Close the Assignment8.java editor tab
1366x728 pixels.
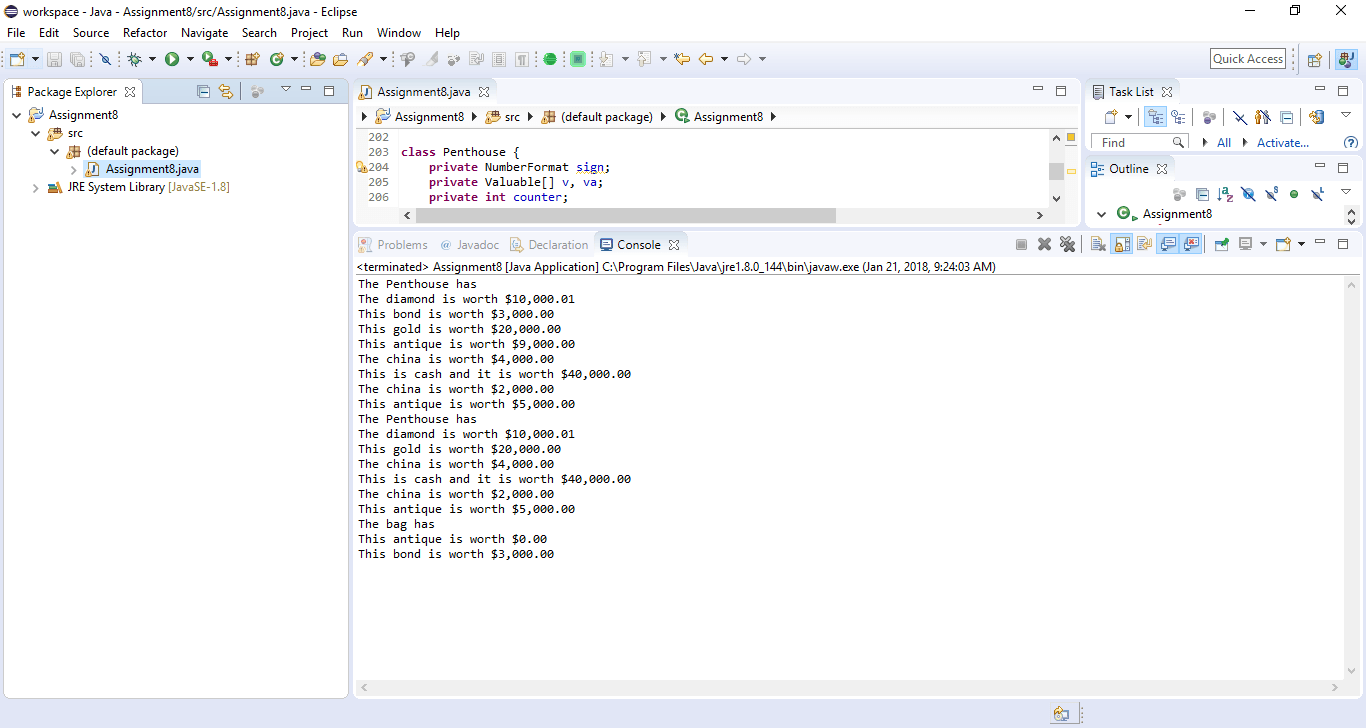484,91
